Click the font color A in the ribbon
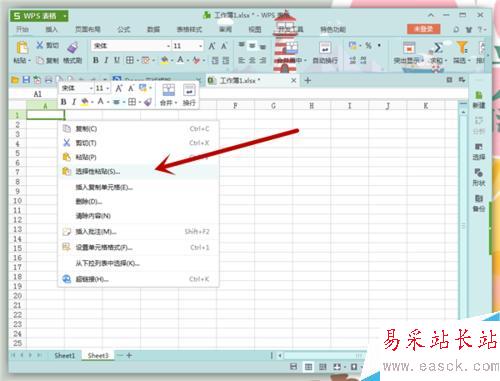The width and height of the screenshot is (500, 381). (x=180, y=60)
